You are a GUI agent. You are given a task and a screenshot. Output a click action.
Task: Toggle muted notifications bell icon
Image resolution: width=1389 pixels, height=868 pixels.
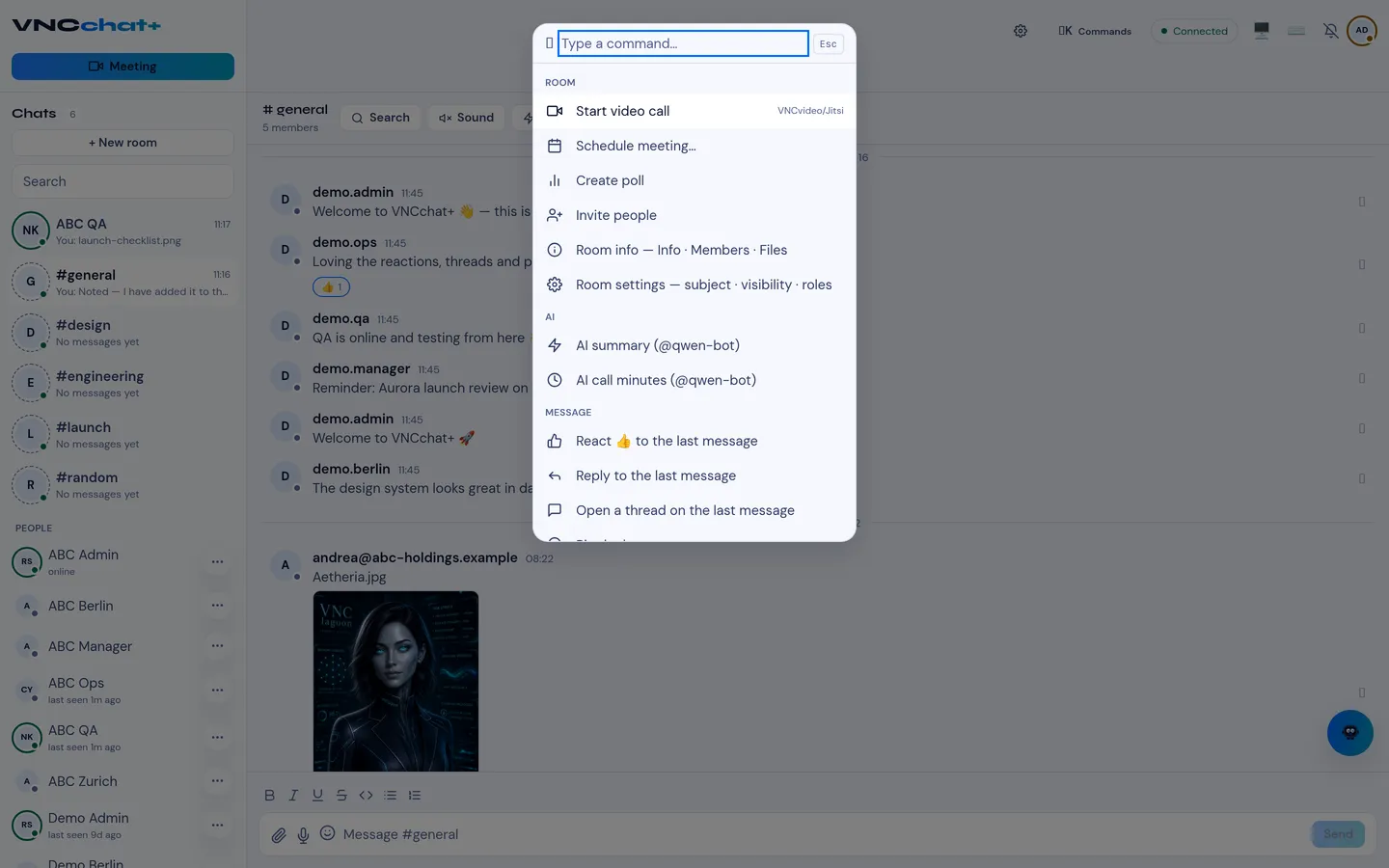point(1330,31)
